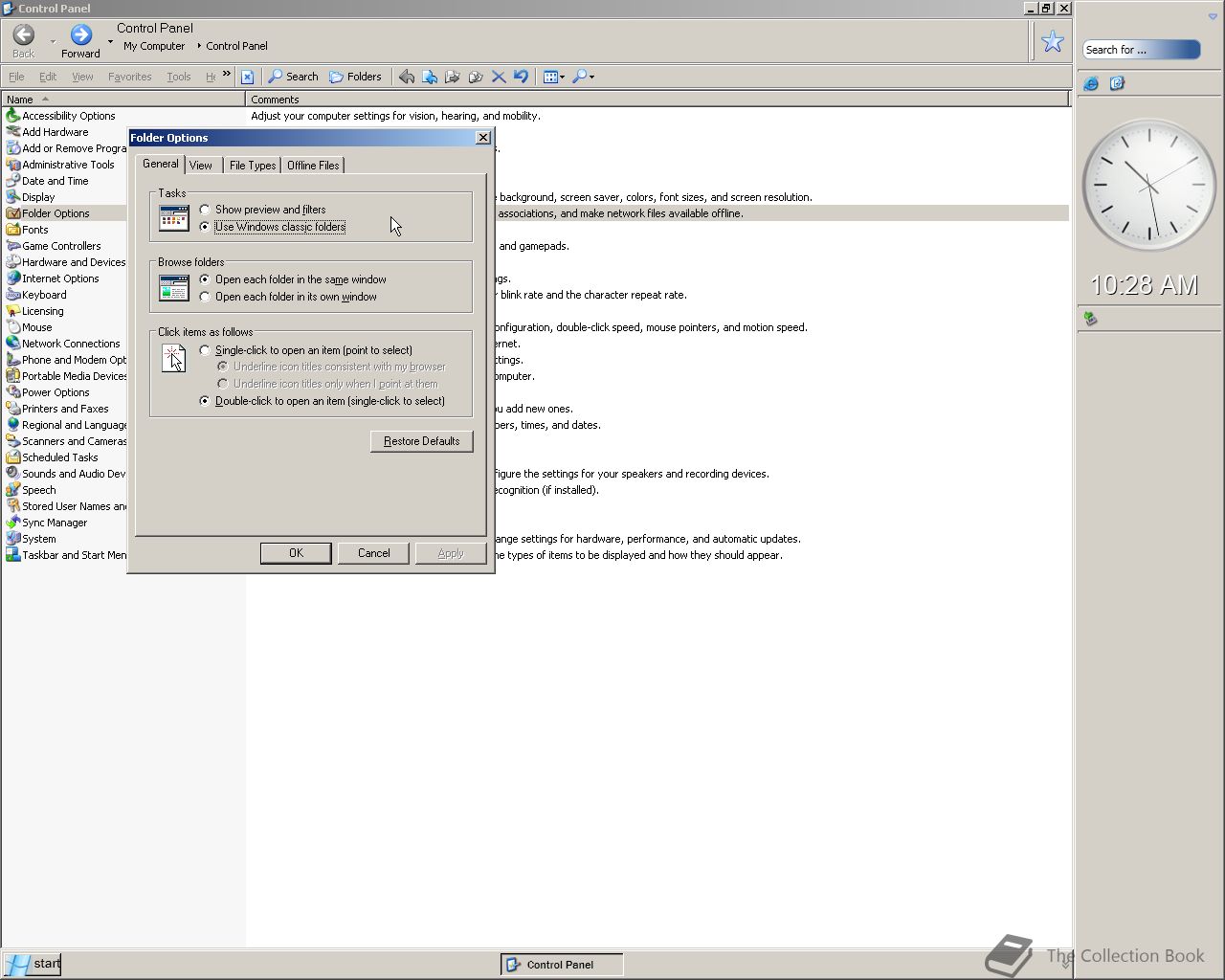Open the Game Controllers icon
1225x980 pixels.
[x=13, y=246]
